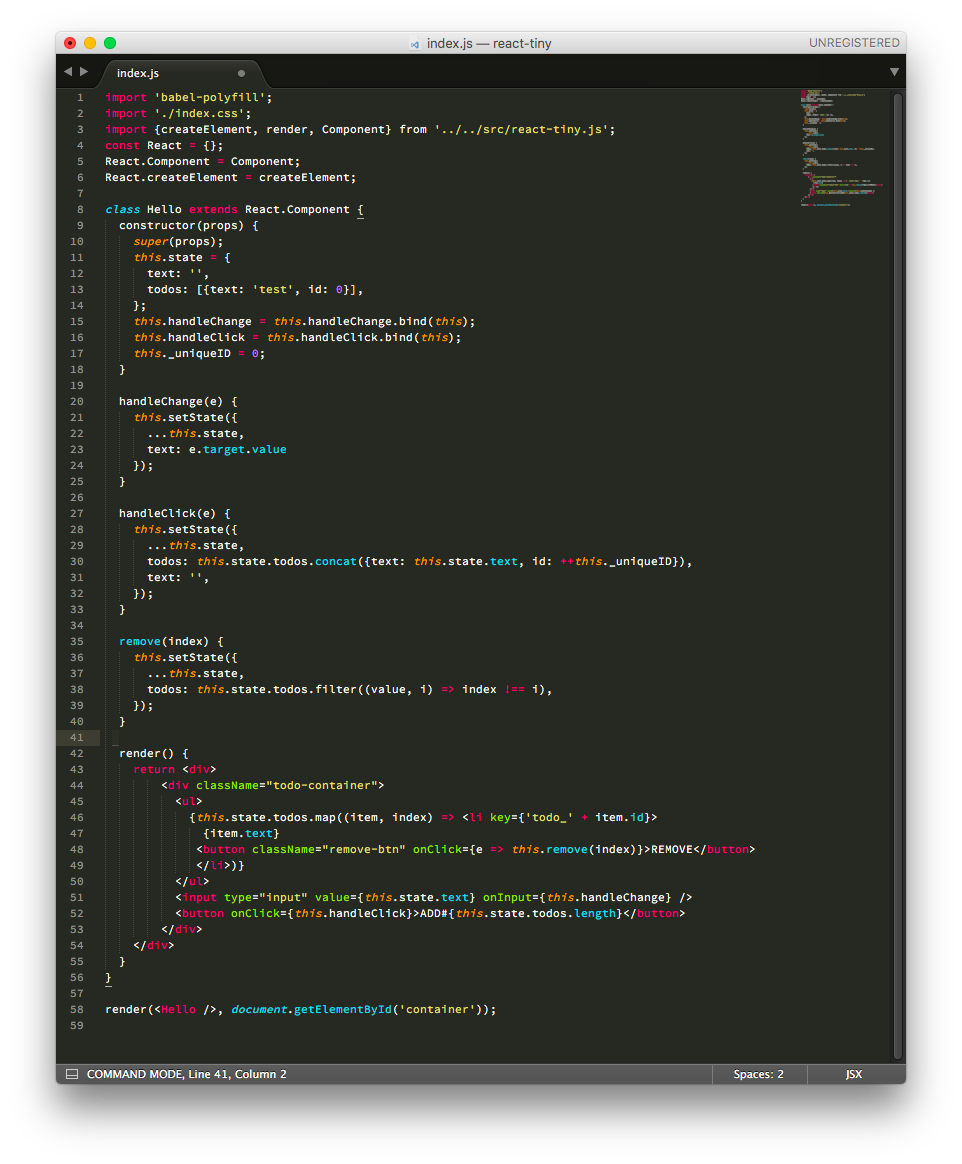The width and height of the screenshot is (962, 1164).
Task: Click 'e.target.value' on line 23
Action: [237, 449]
